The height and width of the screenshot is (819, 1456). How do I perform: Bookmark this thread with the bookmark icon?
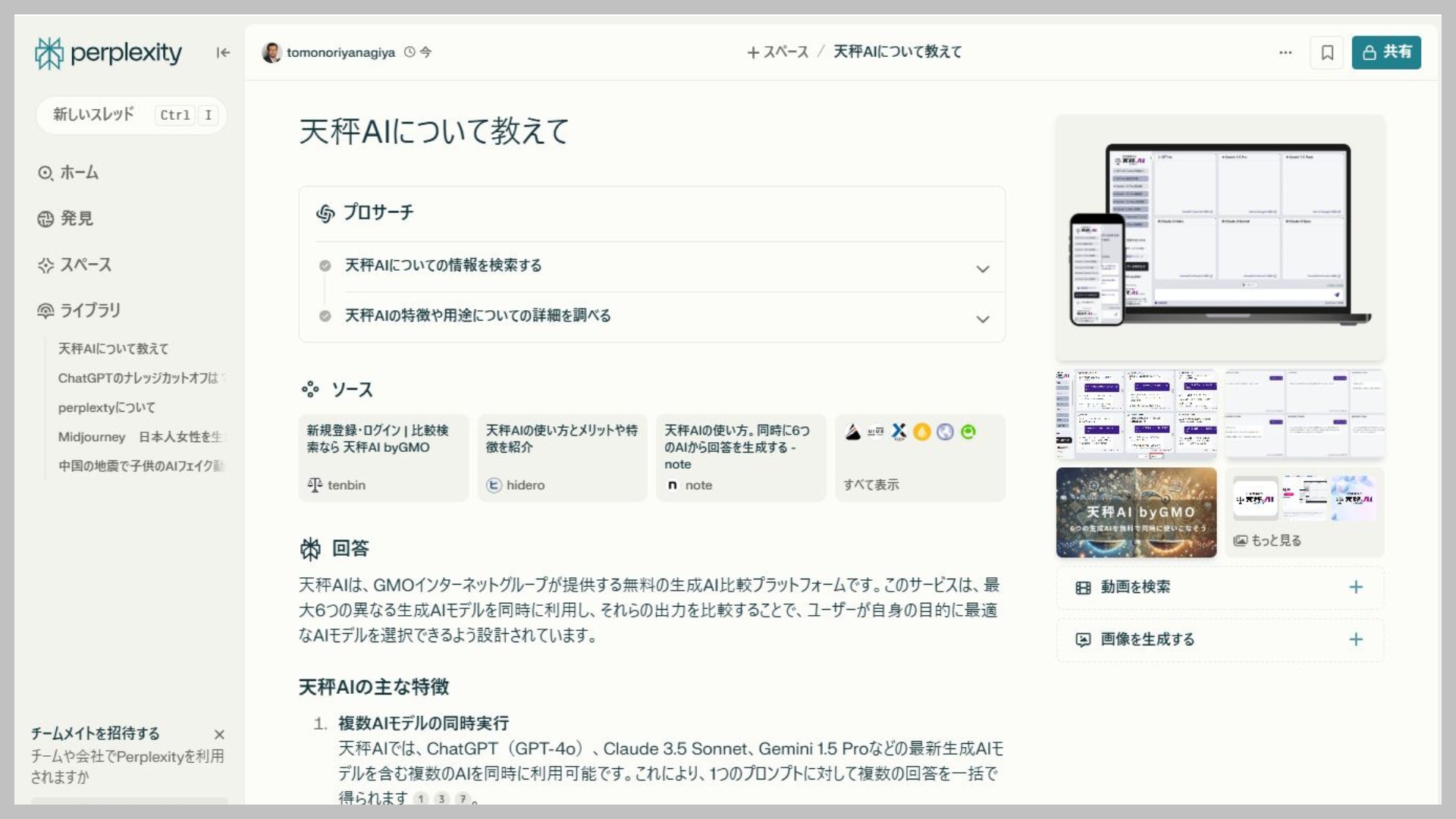click(x=1326, y=52)
